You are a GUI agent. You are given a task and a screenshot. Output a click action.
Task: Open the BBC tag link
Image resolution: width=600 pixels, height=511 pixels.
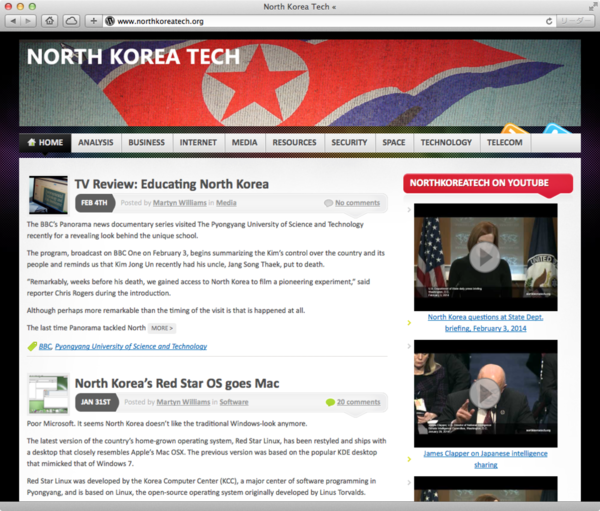[45, 346]
